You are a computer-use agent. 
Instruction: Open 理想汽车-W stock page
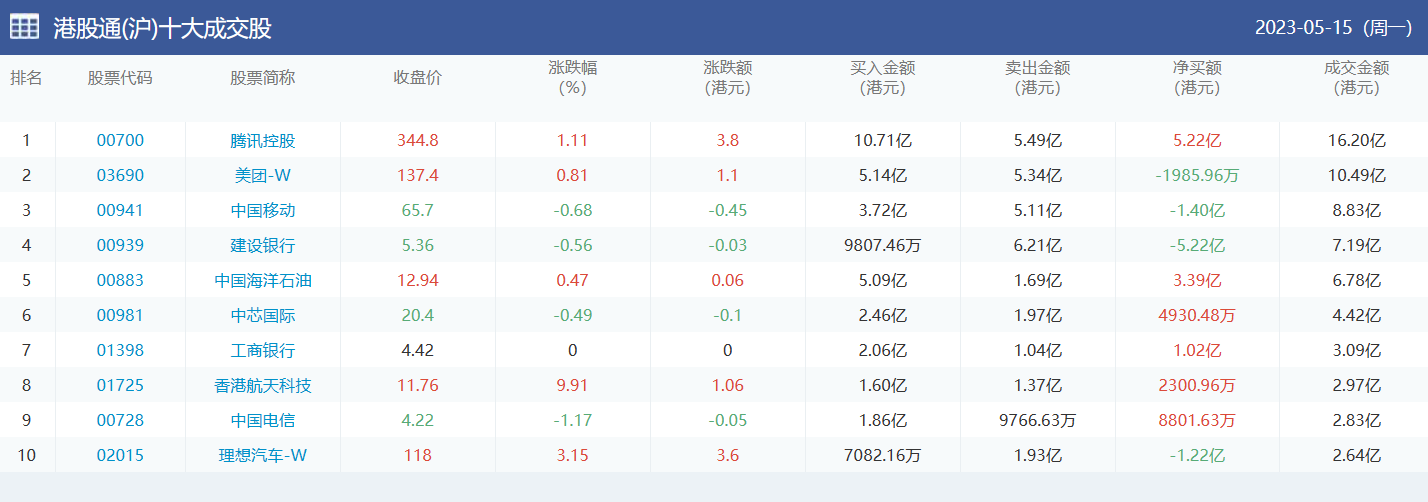tap(263, 456)
